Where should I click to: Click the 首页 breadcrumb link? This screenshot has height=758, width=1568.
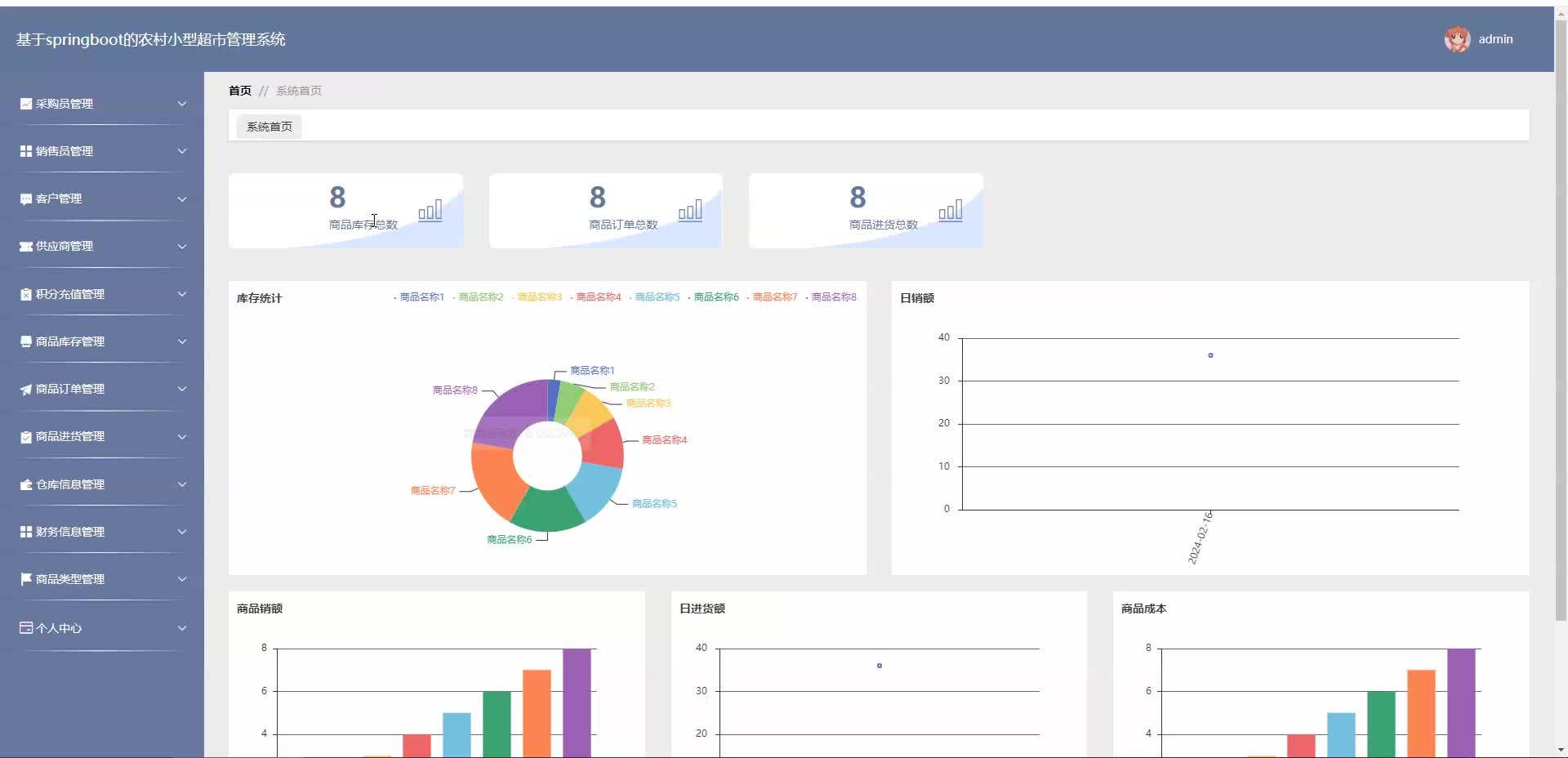point(240,91)
